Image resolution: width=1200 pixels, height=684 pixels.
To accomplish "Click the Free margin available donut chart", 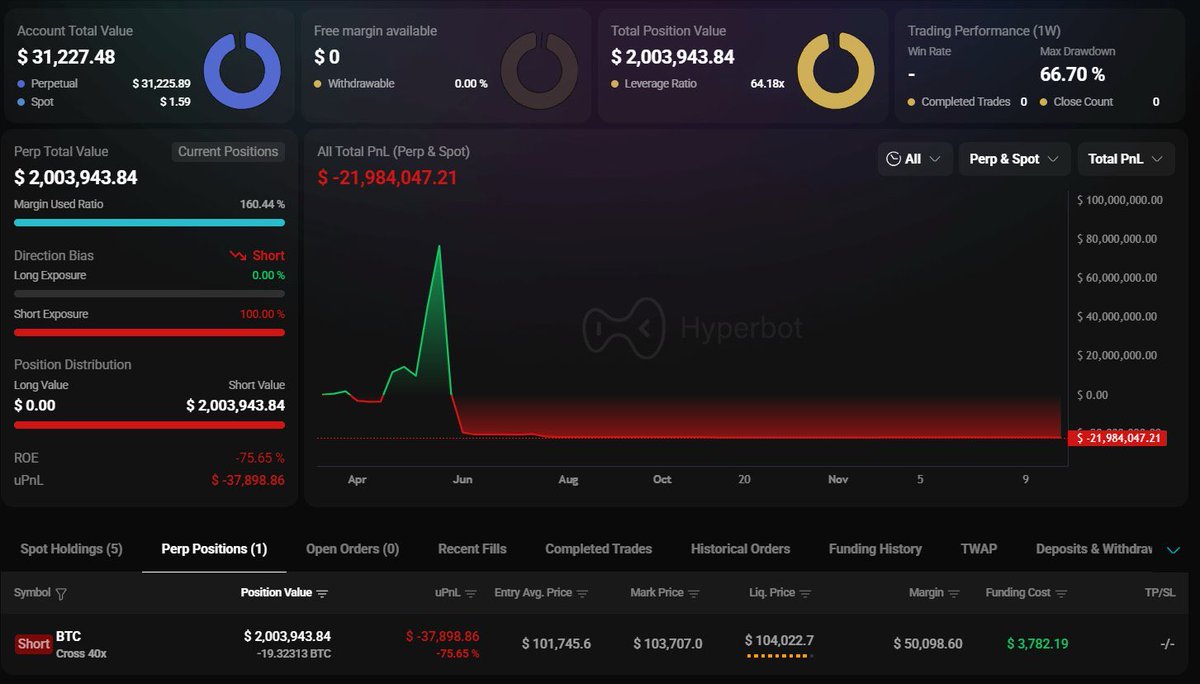I will click(540, 69).
